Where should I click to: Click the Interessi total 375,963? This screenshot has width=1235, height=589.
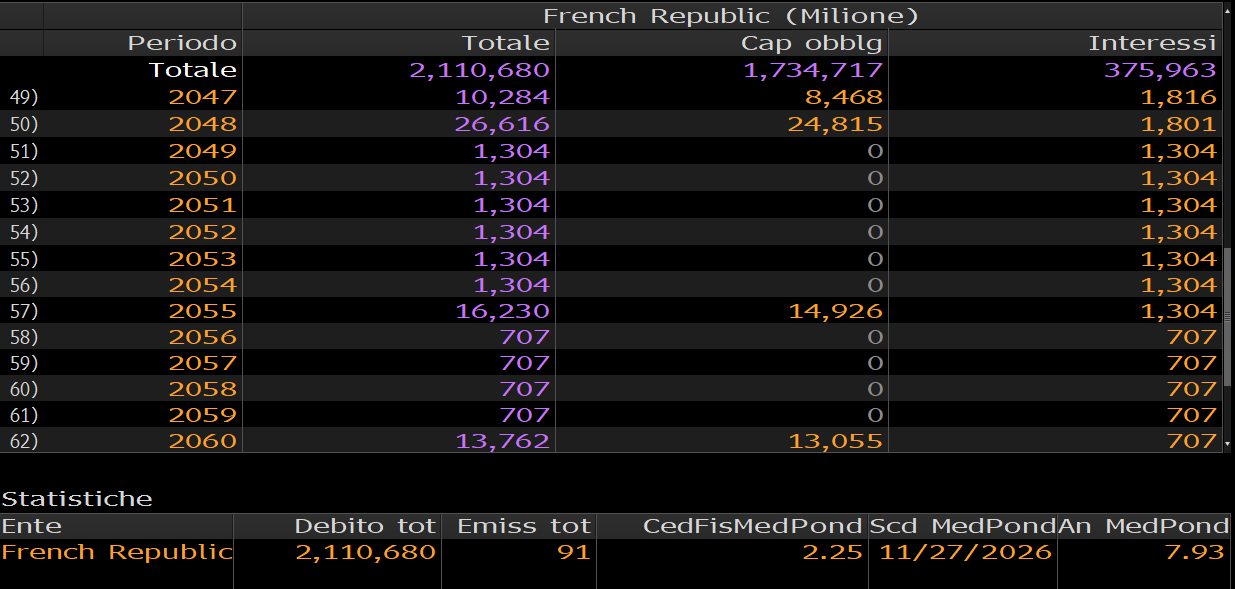coord(1160,70)
